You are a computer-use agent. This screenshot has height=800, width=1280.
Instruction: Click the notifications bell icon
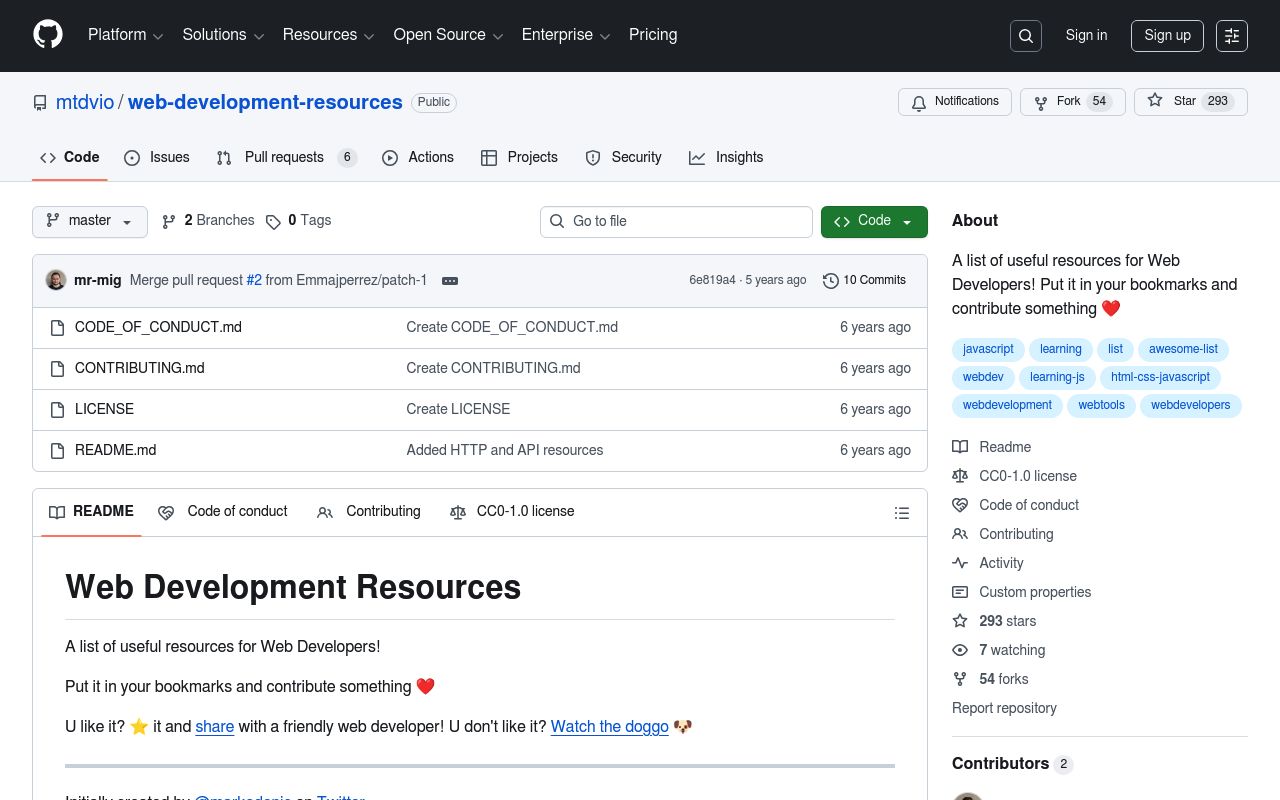pyautogui.click(x=919, y=102)
